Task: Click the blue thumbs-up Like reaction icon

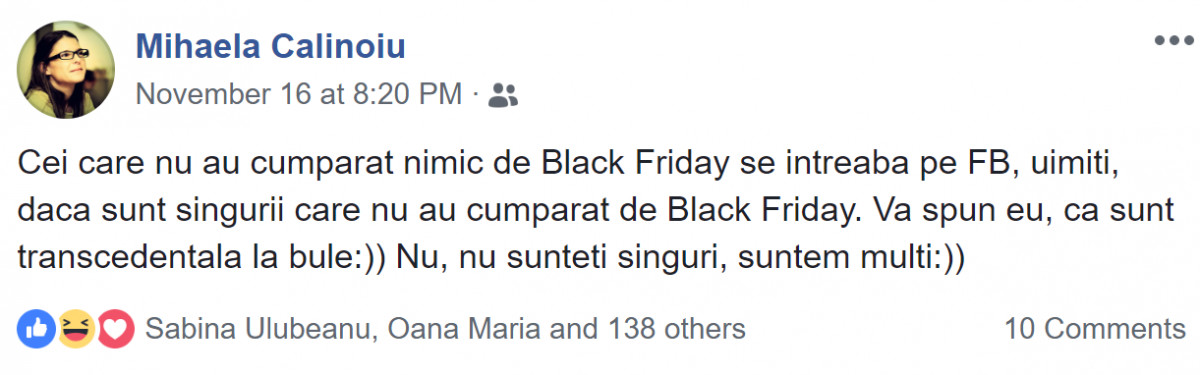Action: (x=37, y=328)
